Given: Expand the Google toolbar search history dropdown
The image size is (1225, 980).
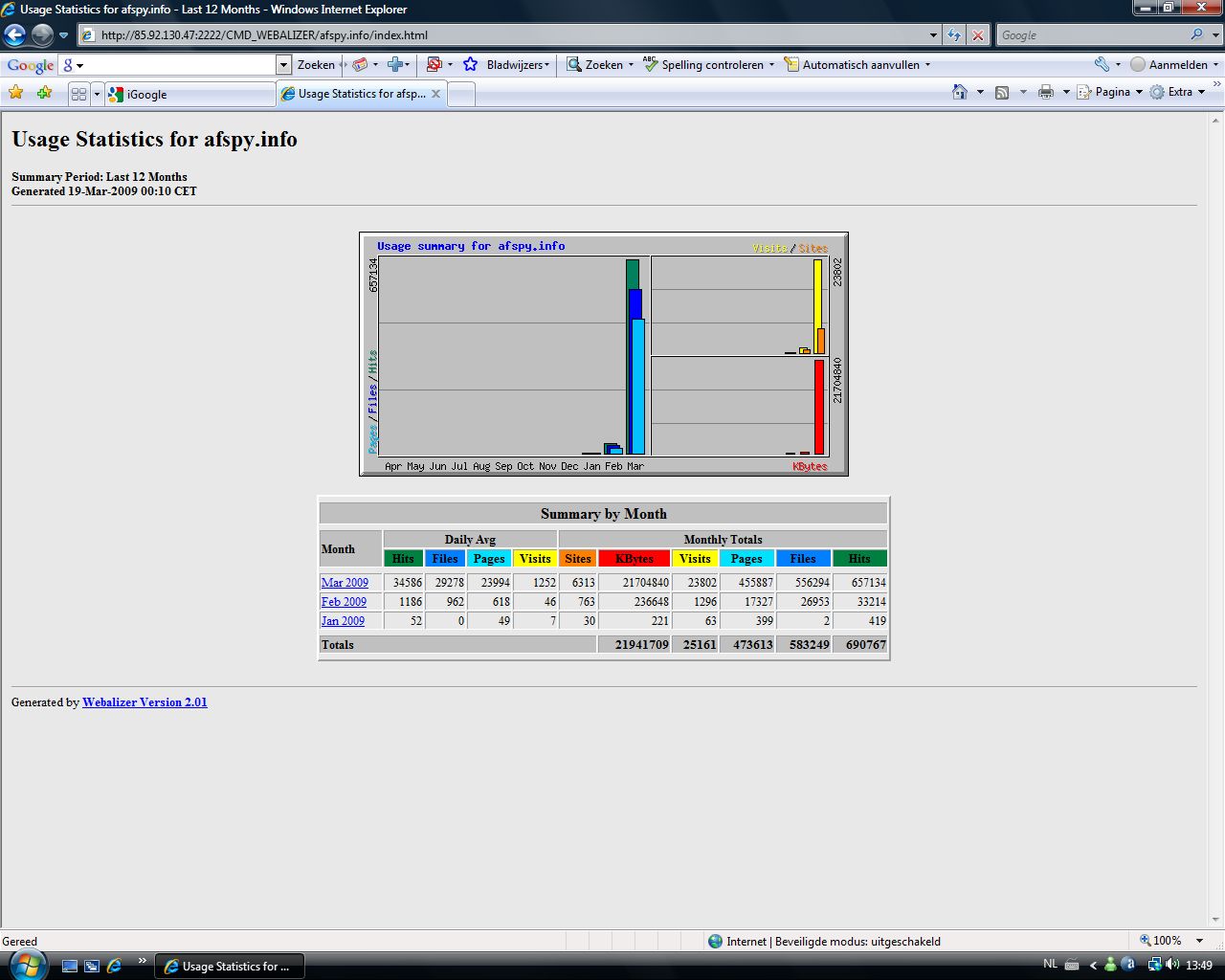Looking at the screenshot, I should (283, 65).
